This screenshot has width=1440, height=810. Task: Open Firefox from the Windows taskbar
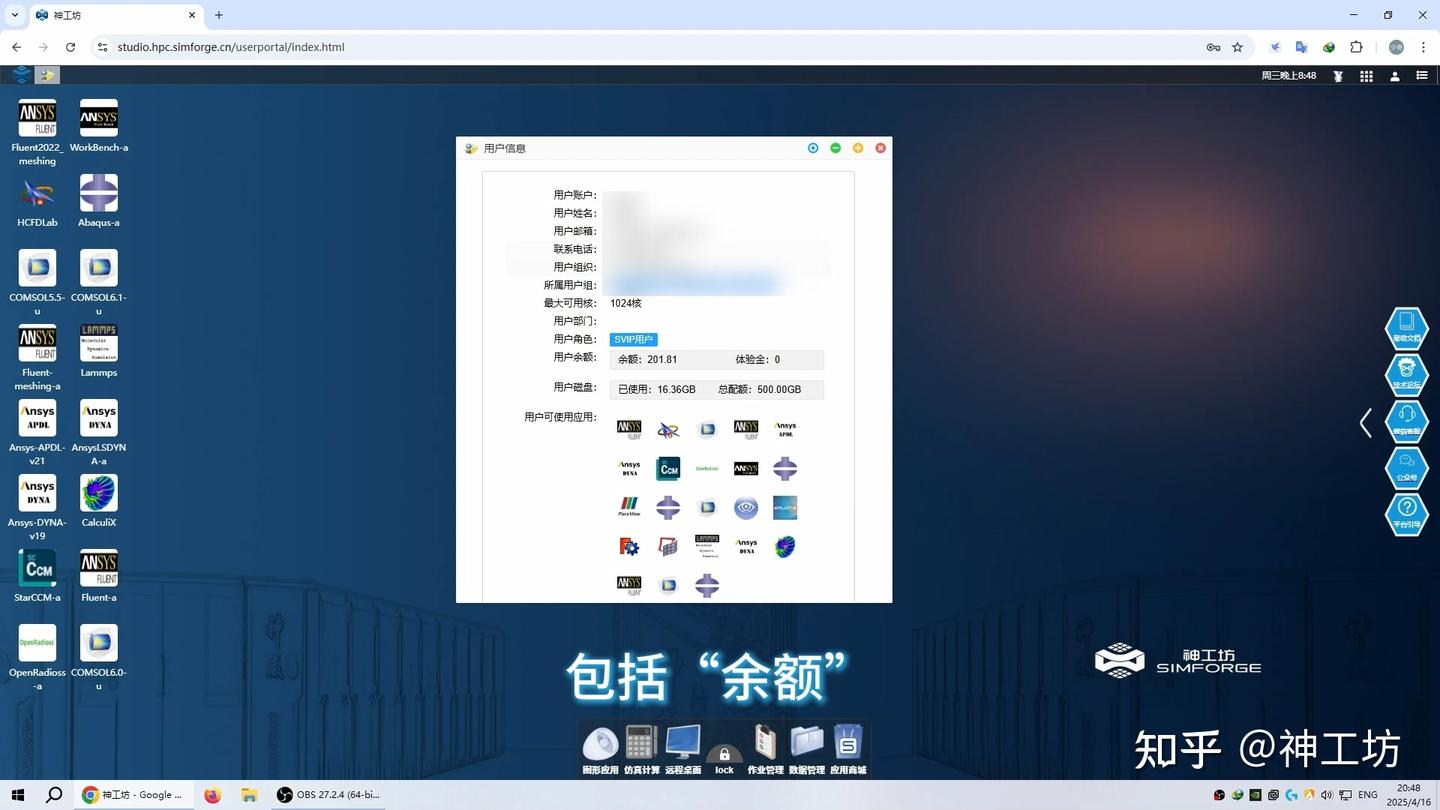click(212, 795)
